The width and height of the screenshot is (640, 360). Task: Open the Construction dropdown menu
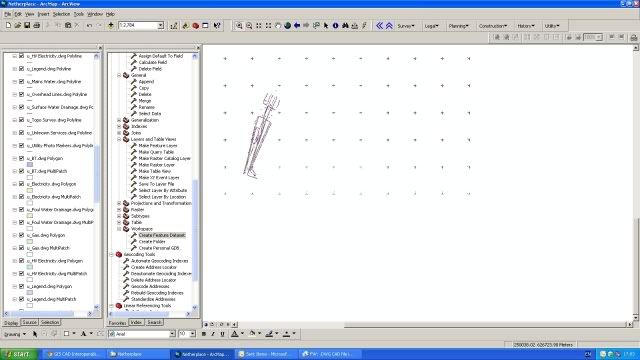pyautogui.click(x=493, y=26)
